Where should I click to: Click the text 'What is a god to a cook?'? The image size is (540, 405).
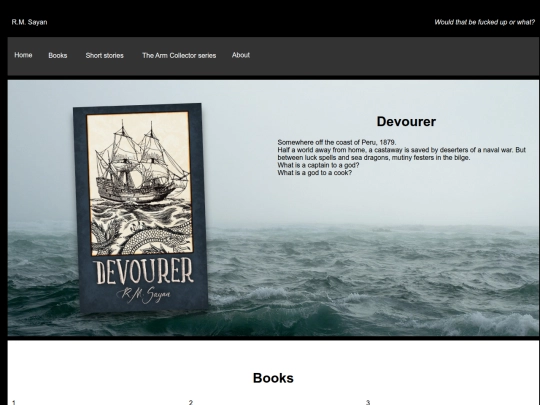click(x=315, y=173)
